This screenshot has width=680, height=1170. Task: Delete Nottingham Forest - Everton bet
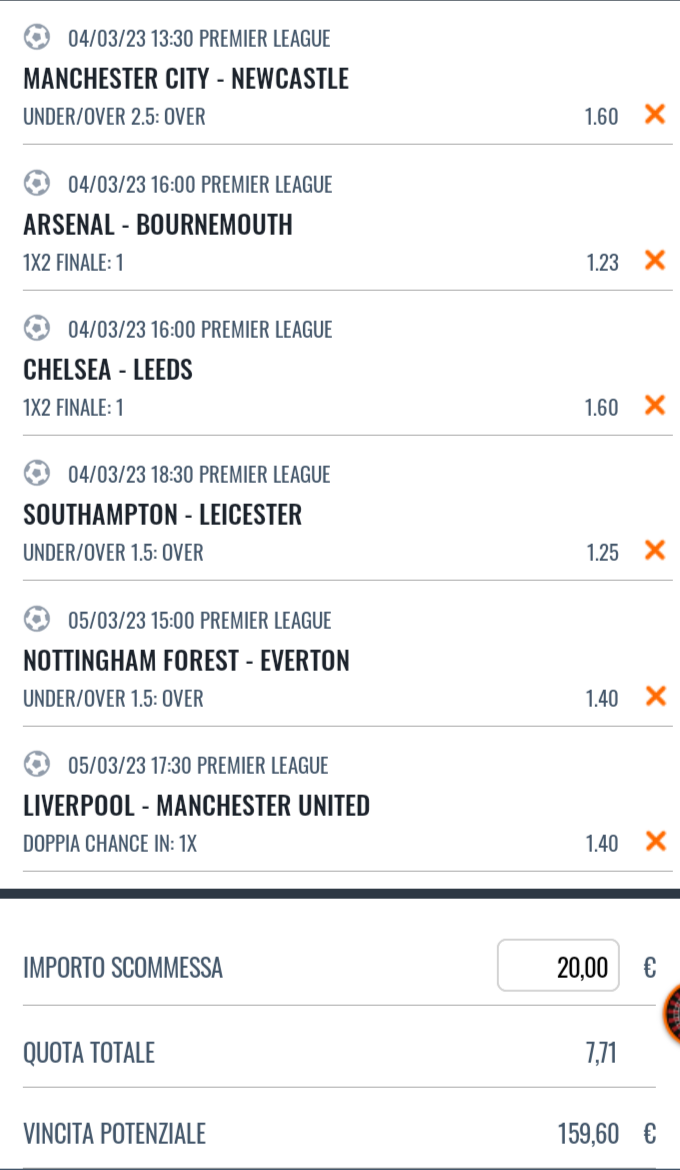click(x=655, y=696)
